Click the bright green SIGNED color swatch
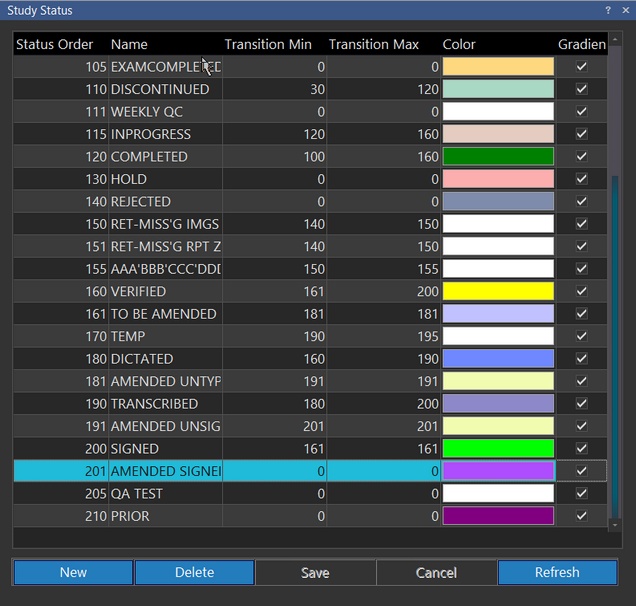Viewport: 636px width, 606px height. (498, 449)
